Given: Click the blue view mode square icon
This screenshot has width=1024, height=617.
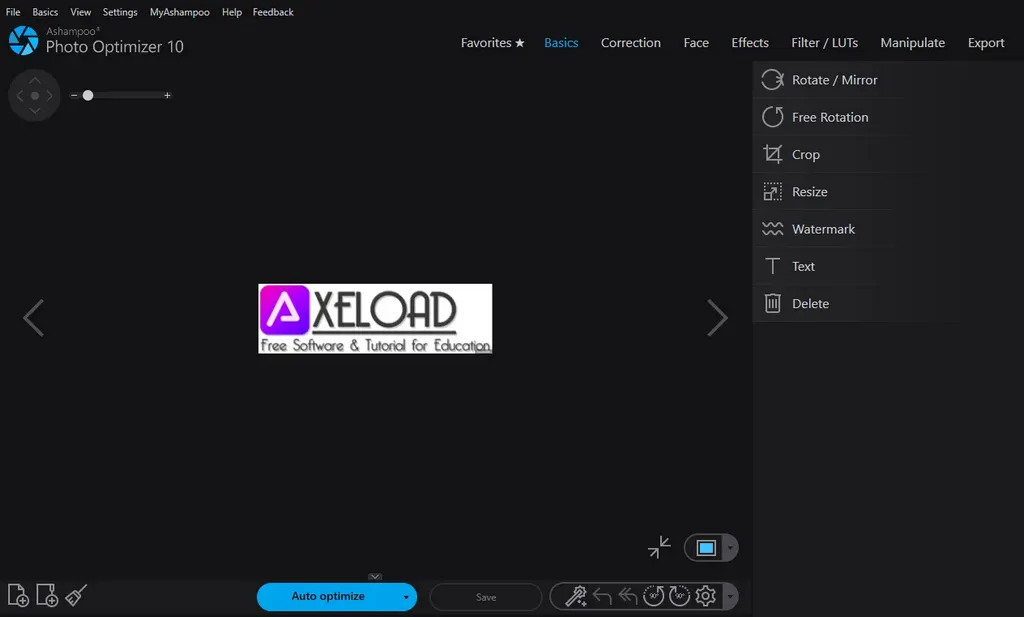Looking at the screenshot, I should [x=706, y=548].
